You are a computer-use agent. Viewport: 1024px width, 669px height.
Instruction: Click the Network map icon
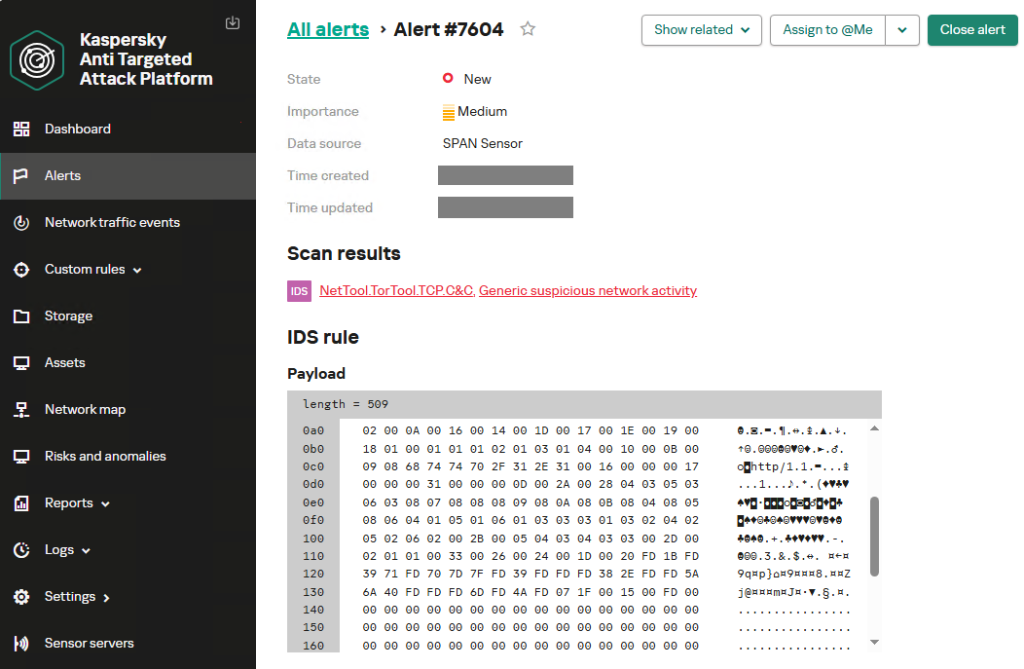22,410
